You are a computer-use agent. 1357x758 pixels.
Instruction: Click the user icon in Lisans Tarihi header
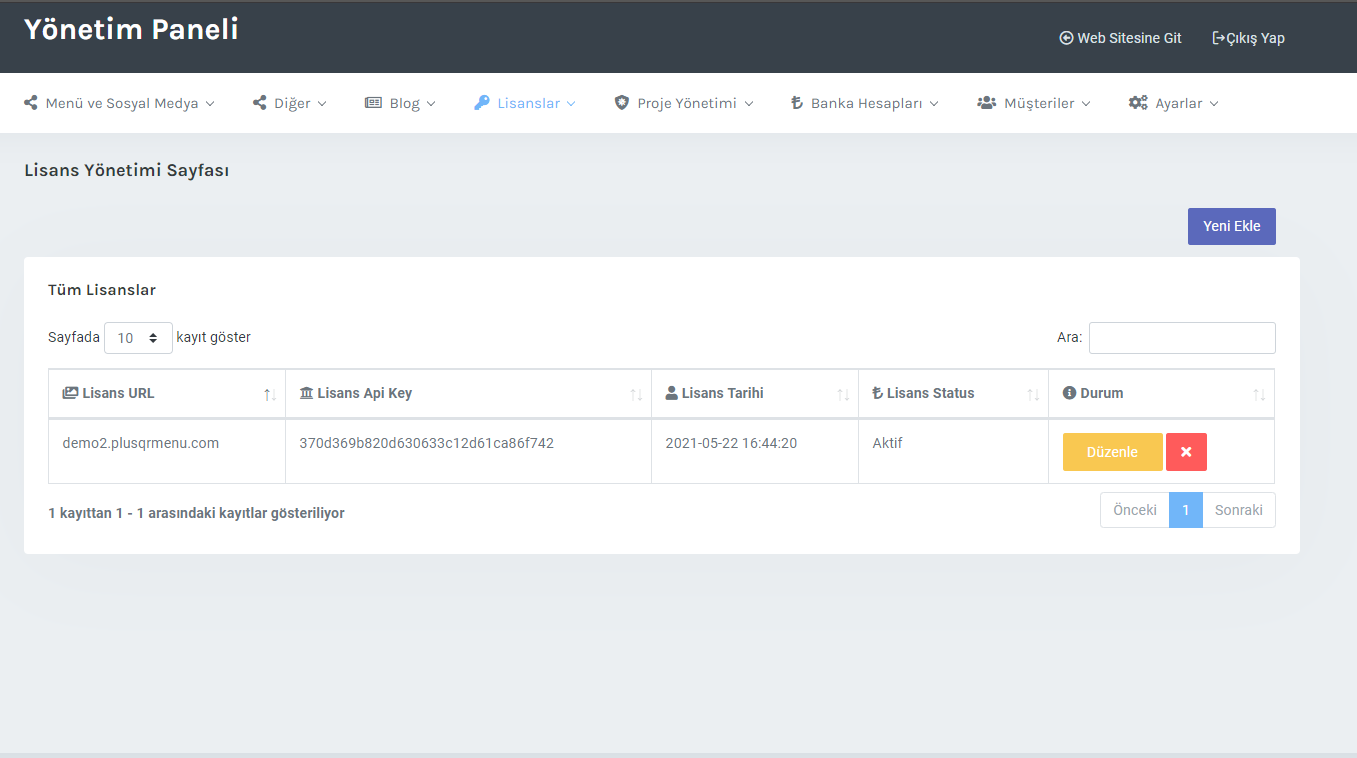point(671,393)
